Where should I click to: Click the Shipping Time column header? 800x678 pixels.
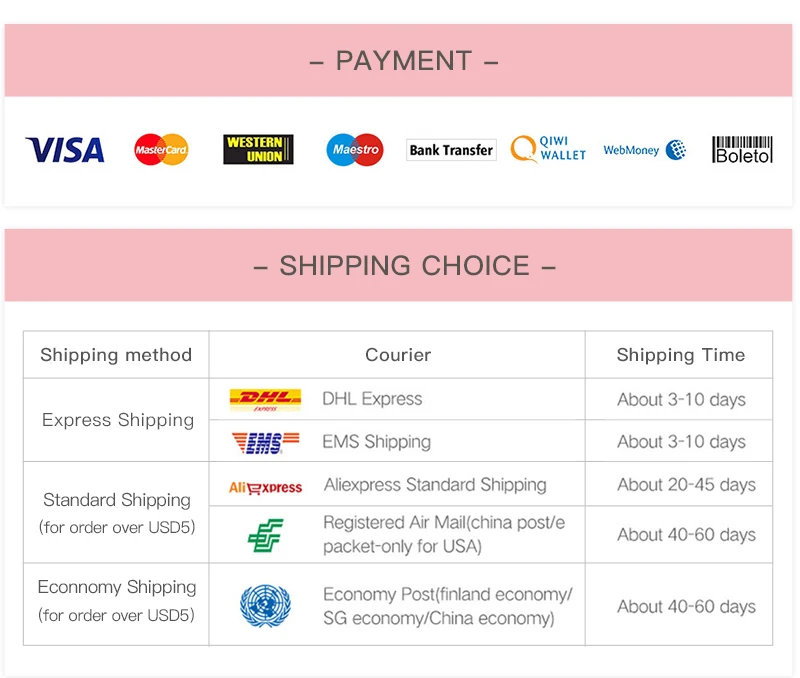[x=680, y=355]
